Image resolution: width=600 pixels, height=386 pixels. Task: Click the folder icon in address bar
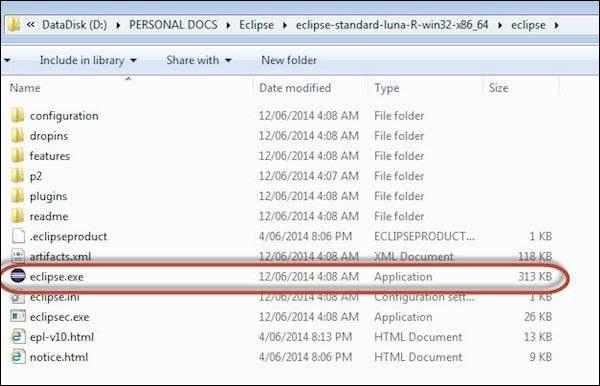click(x=13, y=25)
